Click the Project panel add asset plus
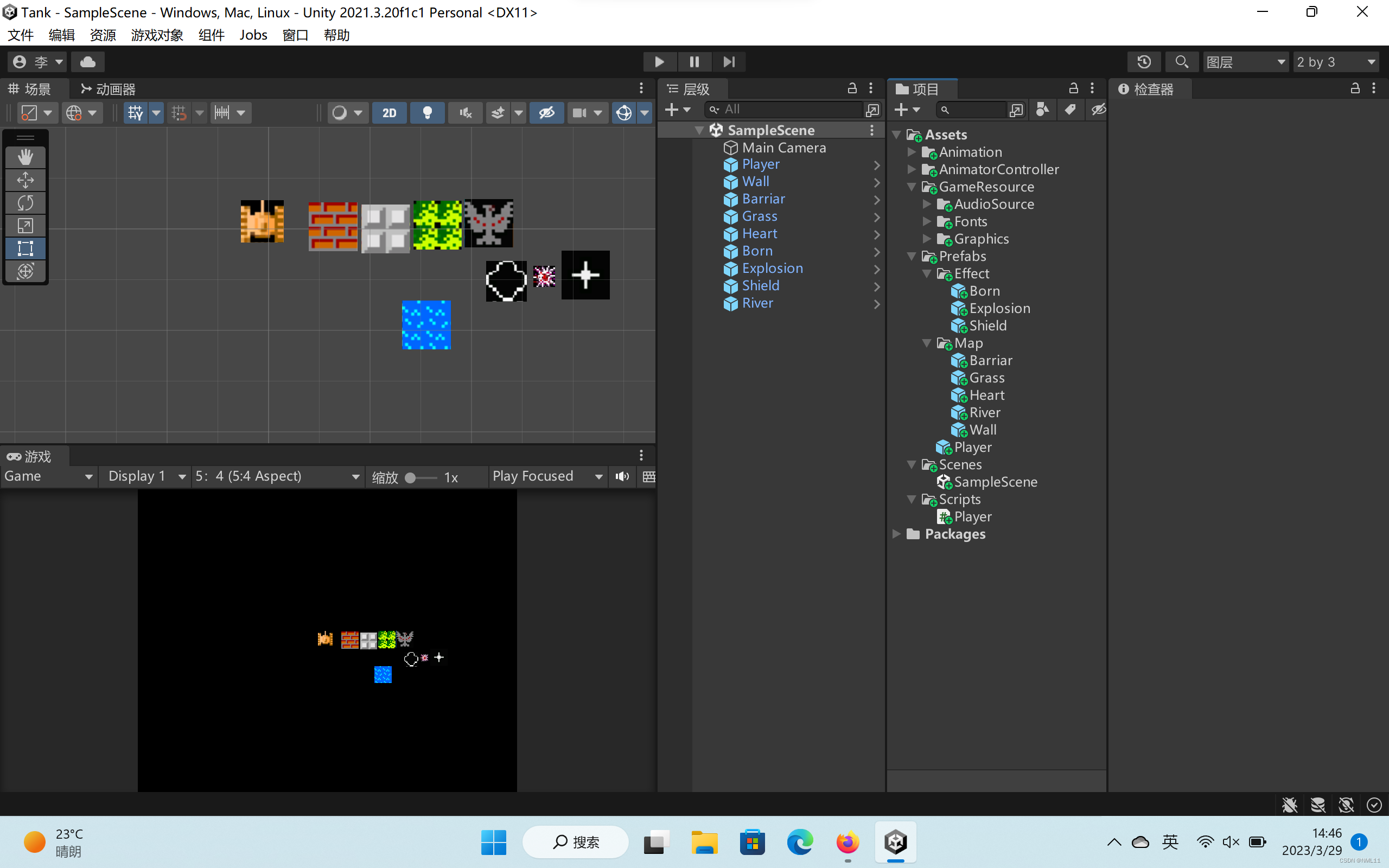The height and width of the screenshot is (868, 1389). 907,109
